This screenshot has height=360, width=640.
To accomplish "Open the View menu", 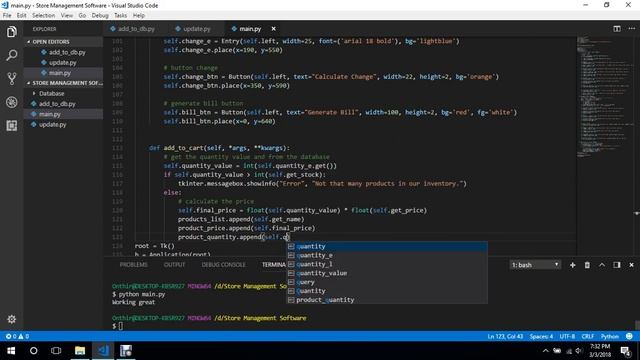I will tap(67, 15).
